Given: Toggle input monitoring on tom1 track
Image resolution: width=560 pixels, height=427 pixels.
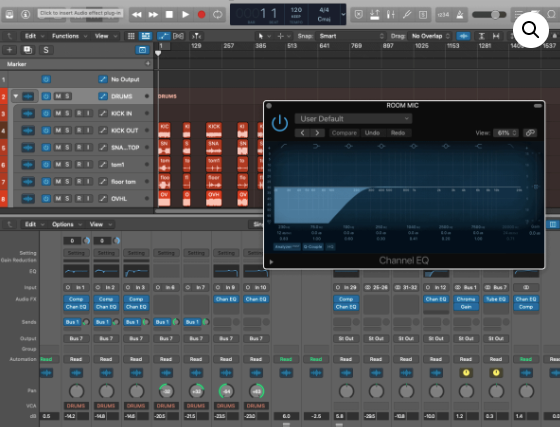Looking at the screenshot, I should point(88,165).
